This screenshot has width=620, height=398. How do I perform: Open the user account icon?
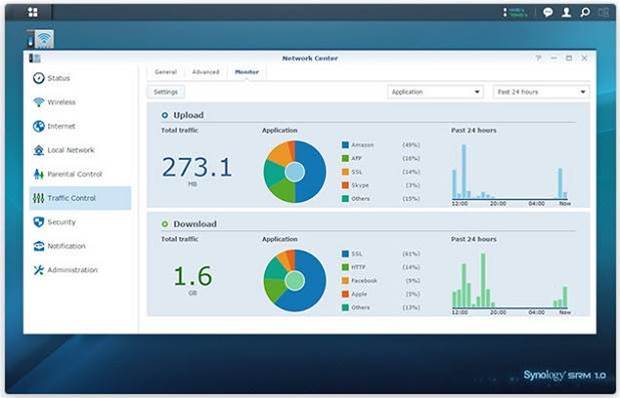[x=566, y=12]
